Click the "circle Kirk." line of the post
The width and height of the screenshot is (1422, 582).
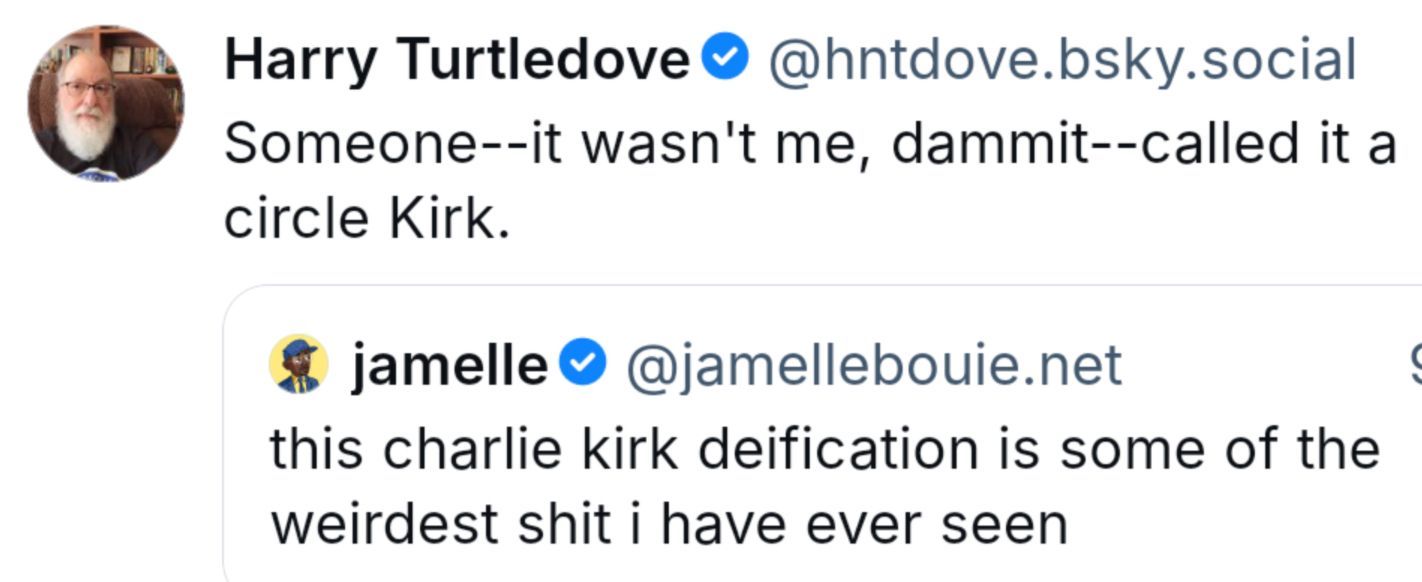click(367, 218)
